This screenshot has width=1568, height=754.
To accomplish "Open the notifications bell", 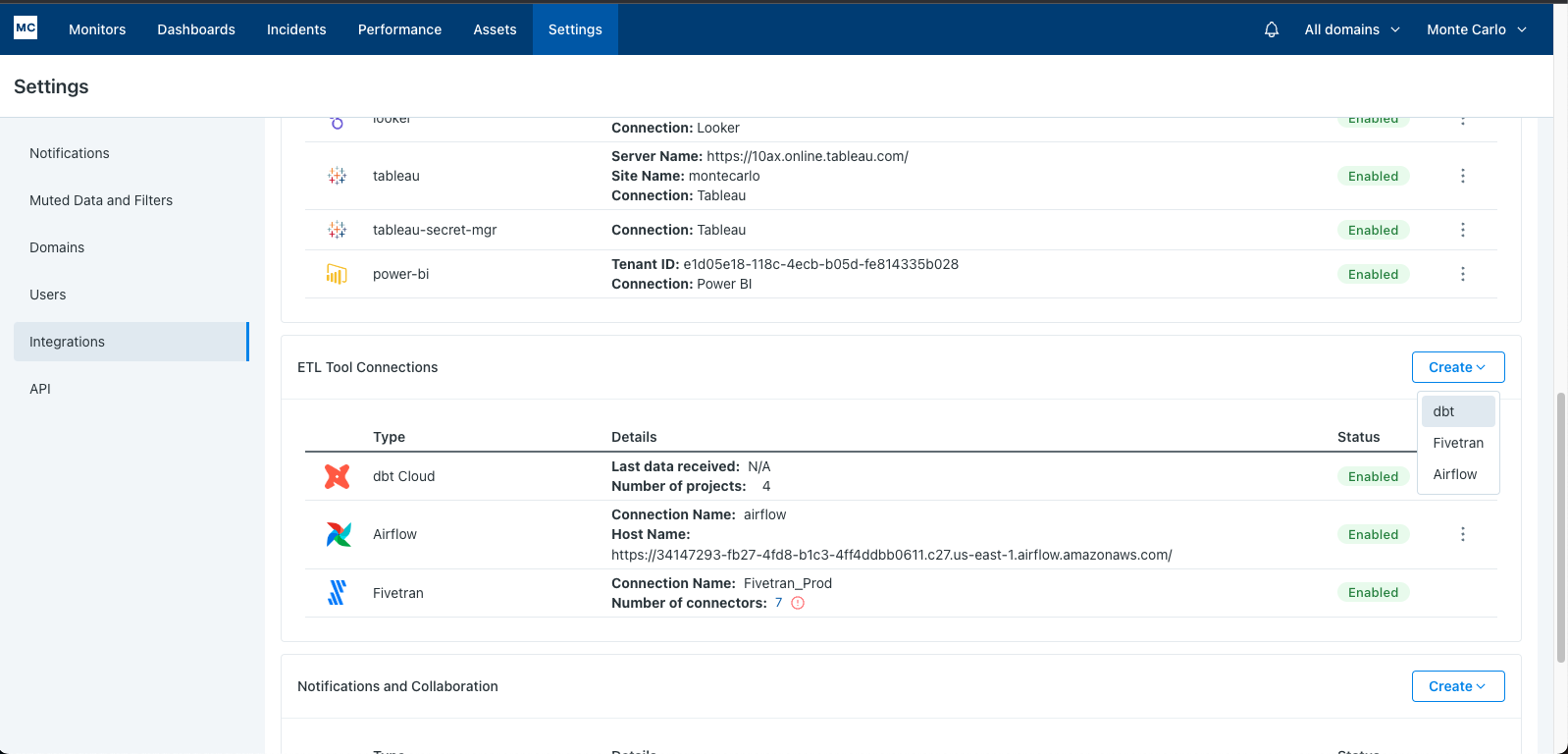I will pos(1272,29).
